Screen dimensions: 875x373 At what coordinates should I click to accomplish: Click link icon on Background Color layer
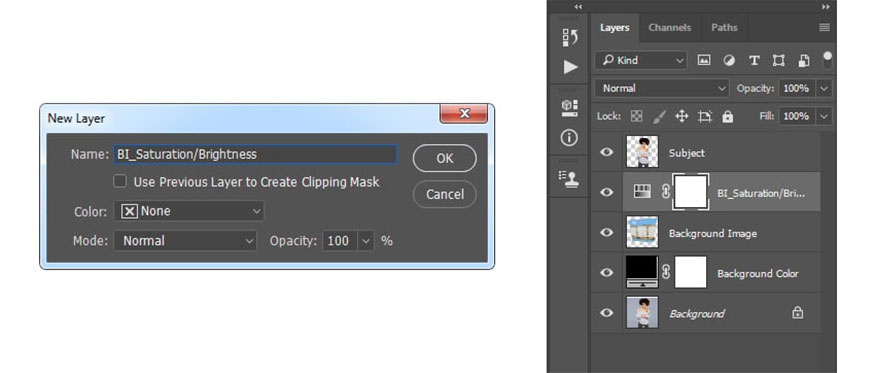tap(665, 272)
